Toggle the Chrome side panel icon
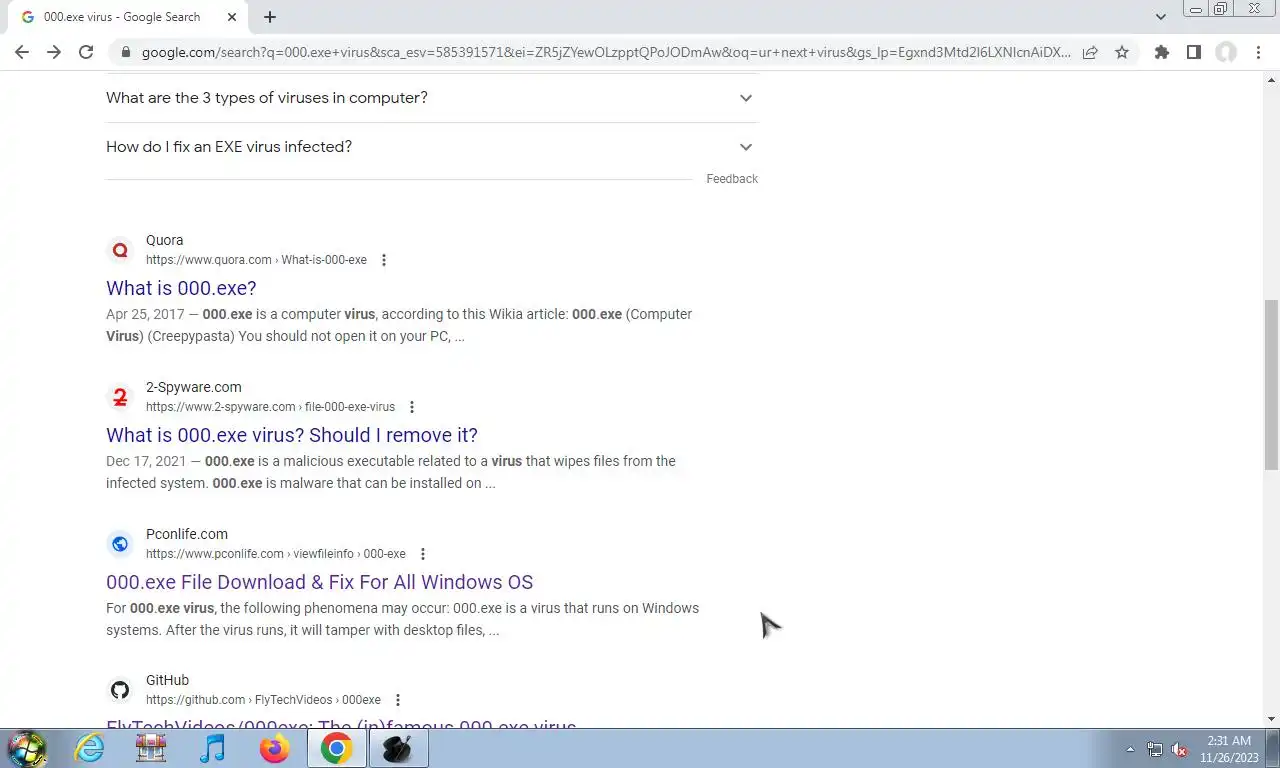 [1193, 52]
